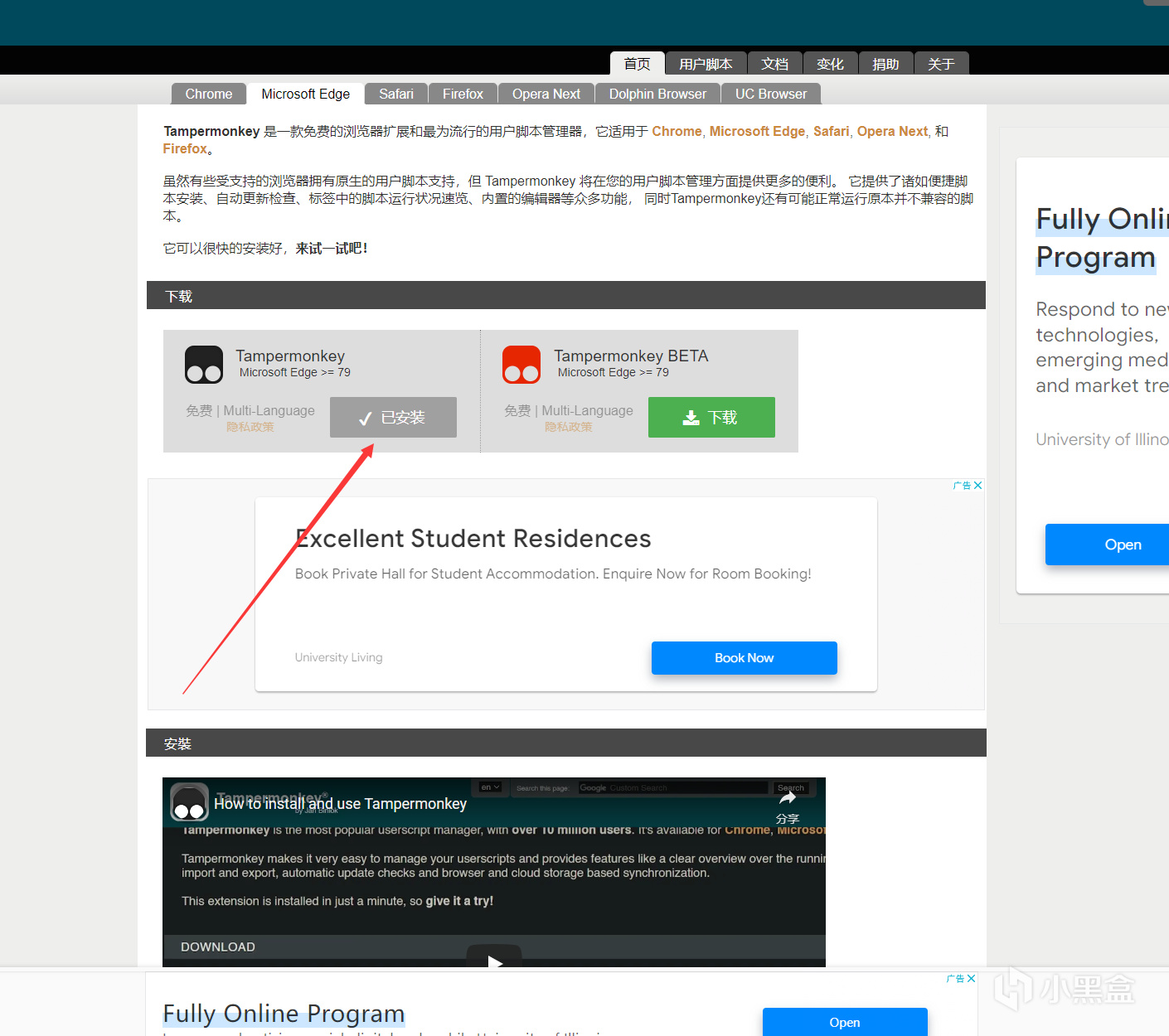Click University Living advertiser text
This screenshot has height=1036, width=1169.
click(338, 657)
